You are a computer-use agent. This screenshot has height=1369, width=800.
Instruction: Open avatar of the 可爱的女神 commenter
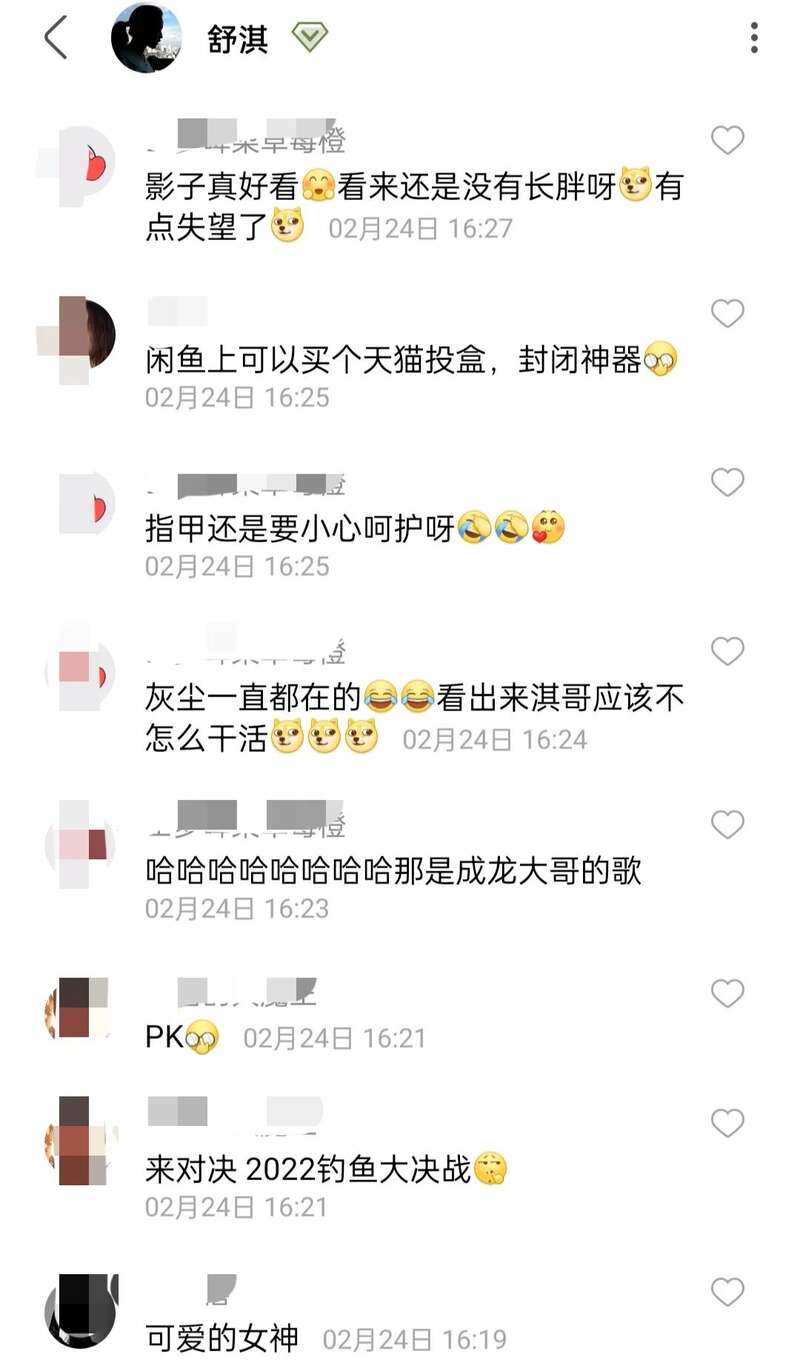(81, 1311)
